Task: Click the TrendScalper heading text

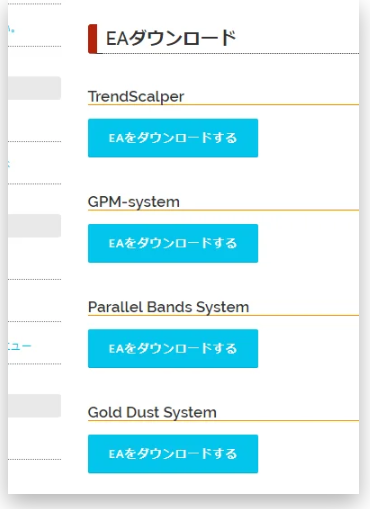Action: [x=136, y=97]
